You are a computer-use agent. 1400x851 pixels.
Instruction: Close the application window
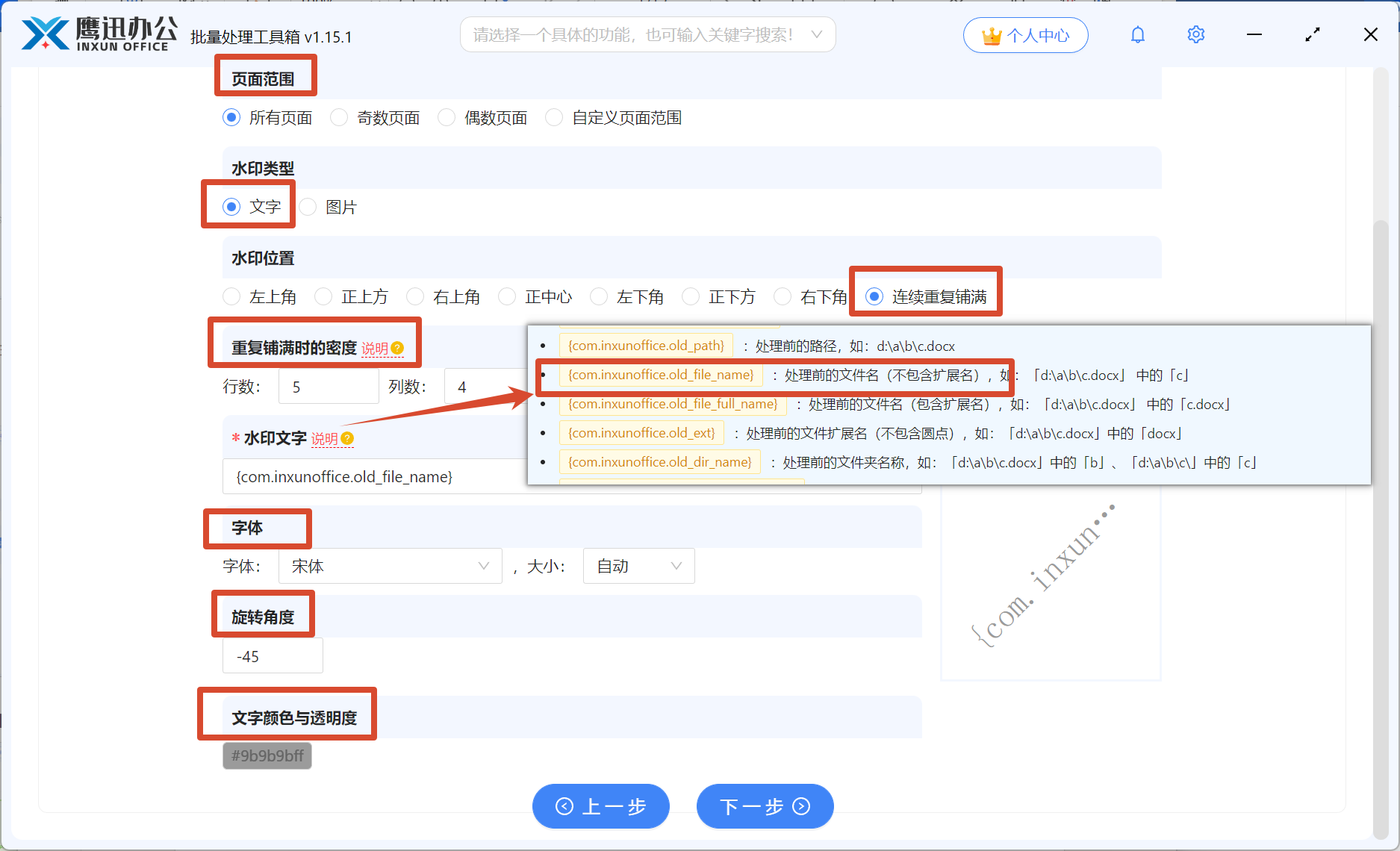[1370, 35]
